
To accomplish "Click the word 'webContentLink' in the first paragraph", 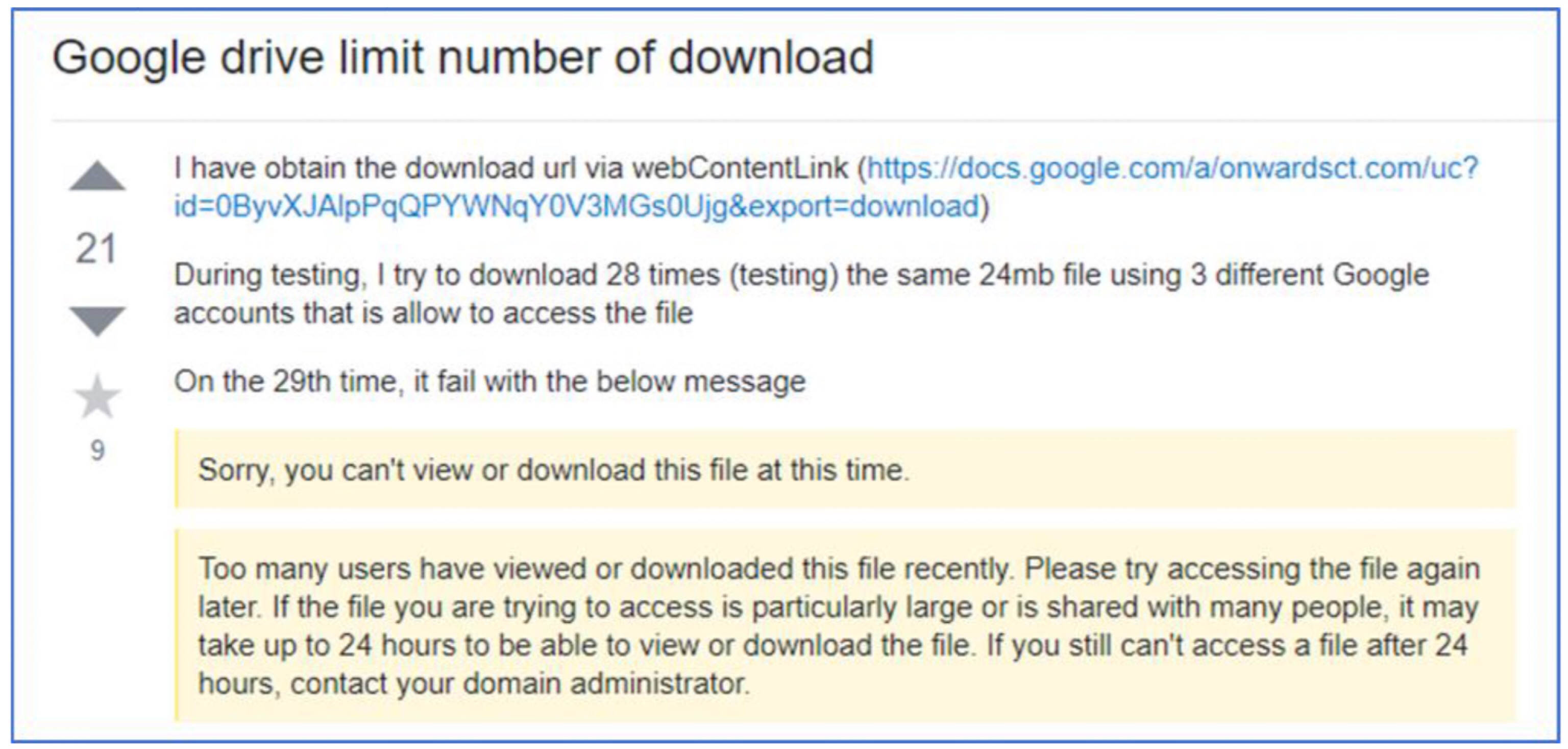I will tap(740, 168).
